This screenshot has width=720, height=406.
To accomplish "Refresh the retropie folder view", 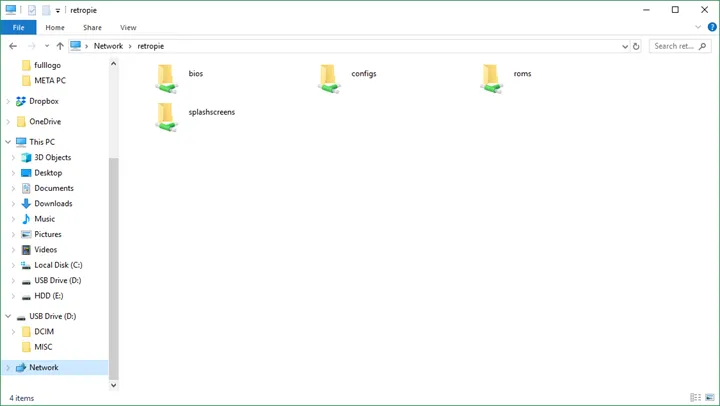I will pyautogui.click(x=636, y=46).
